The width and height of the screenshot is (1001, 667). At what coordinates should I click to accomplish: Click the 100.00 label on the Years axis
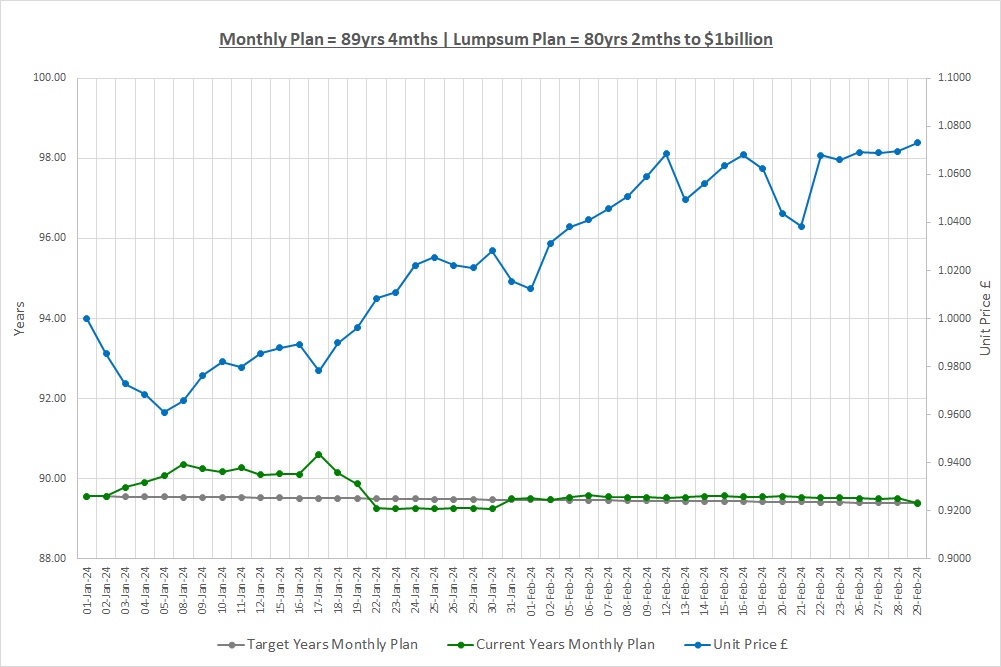[x=51, y=78]
